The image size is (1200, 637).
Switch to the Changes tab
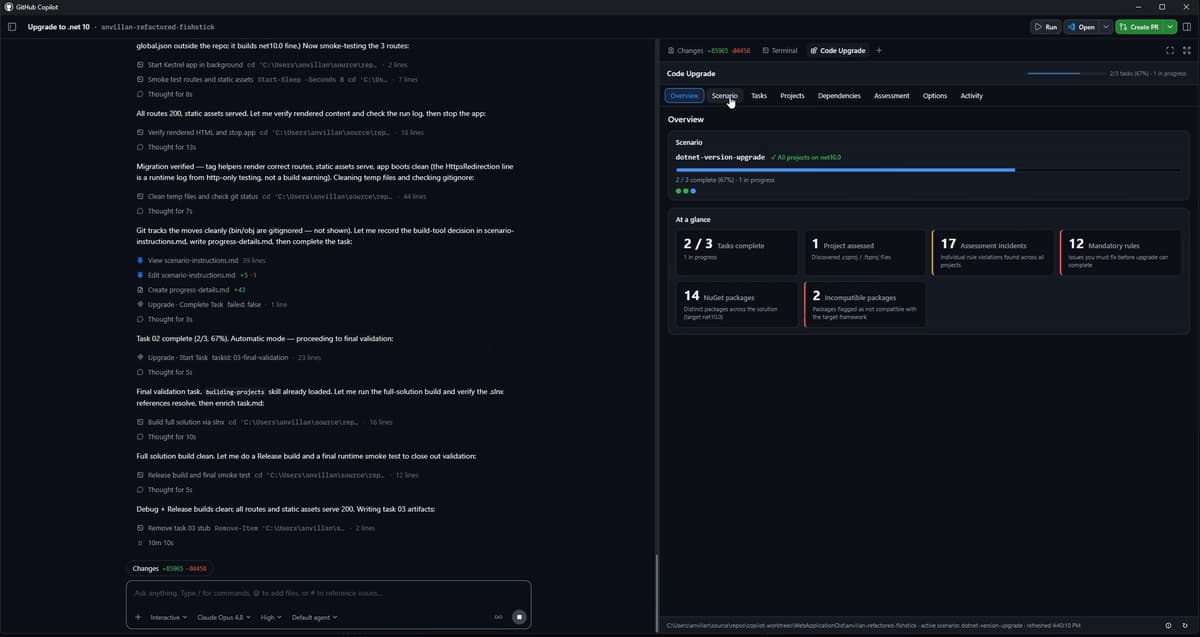tap(708, 50)
